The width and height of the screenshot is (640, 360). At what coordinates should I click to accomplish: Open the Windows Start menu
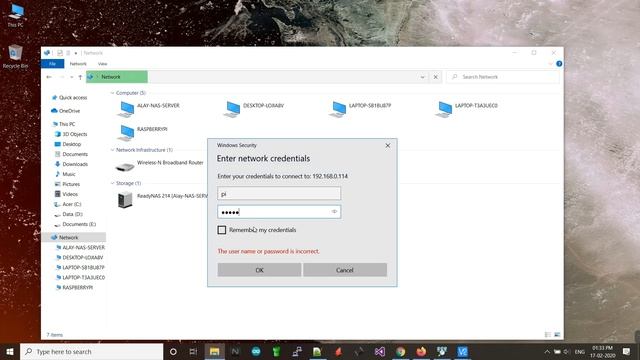(10, 351)
